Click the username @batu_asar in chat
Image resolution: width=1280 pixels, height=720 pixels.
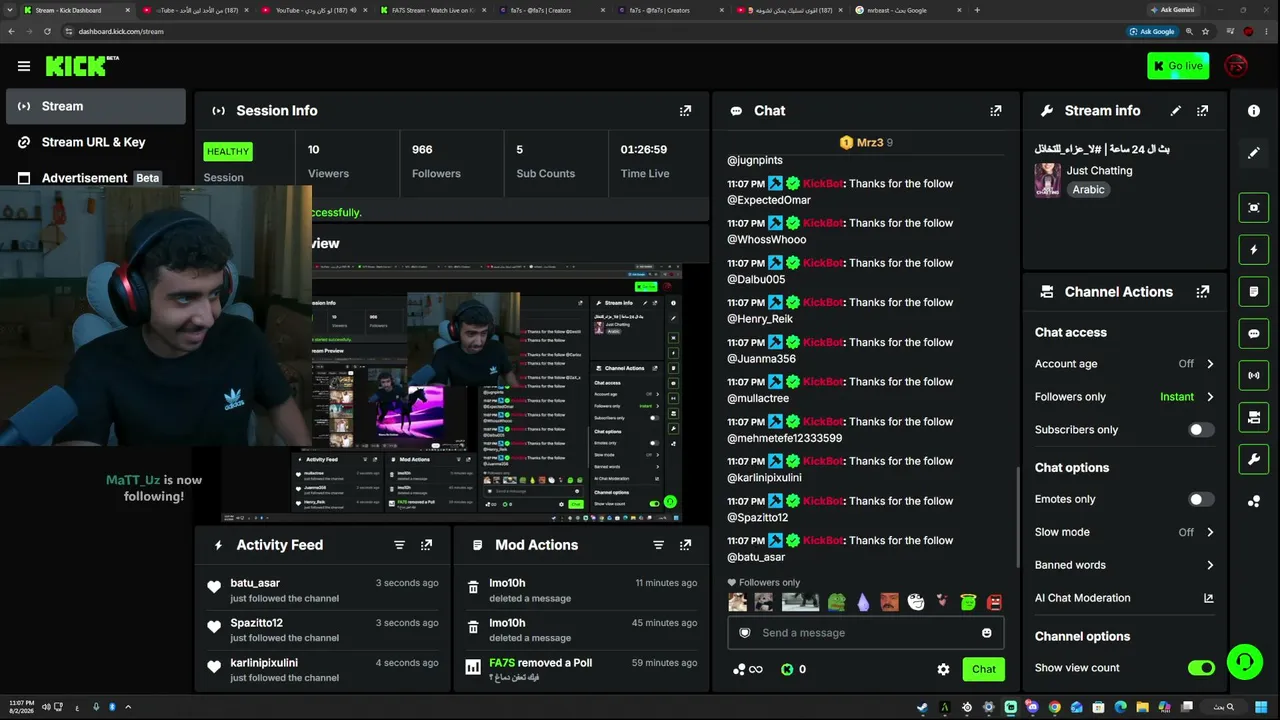(756, 557)
